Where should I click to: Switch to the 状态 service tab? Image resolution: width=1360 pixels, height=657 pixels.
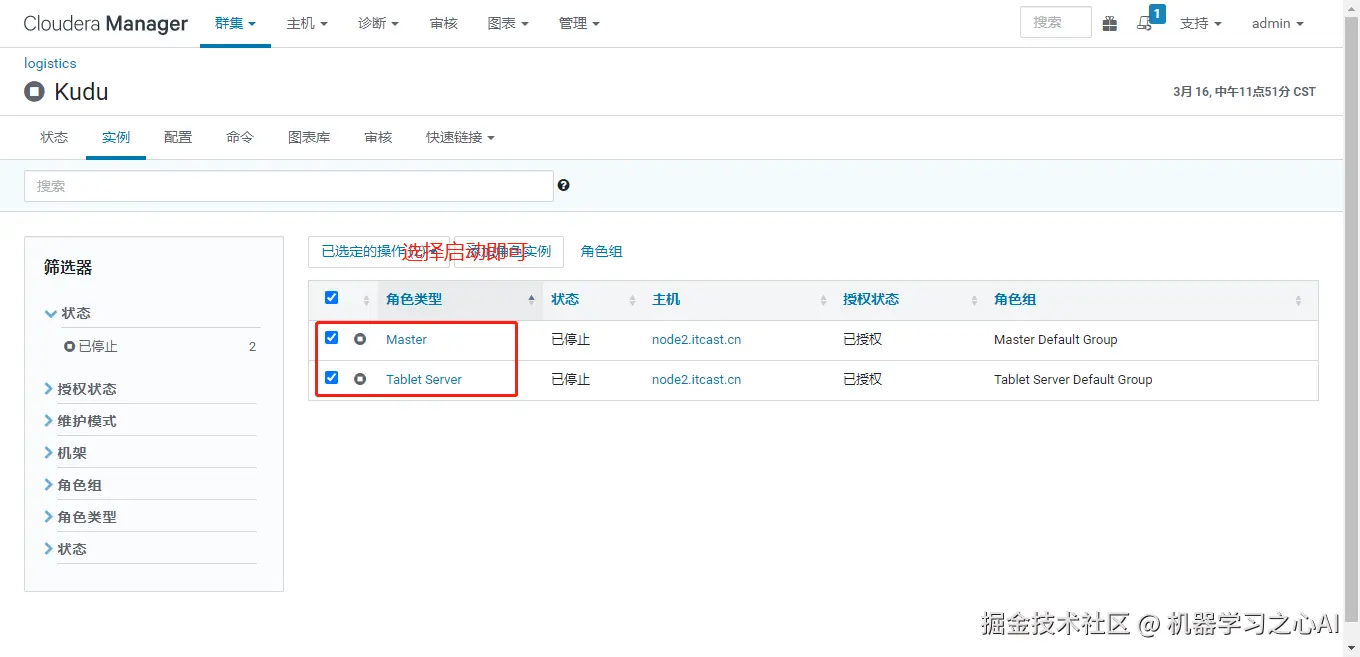click(54, 137)
